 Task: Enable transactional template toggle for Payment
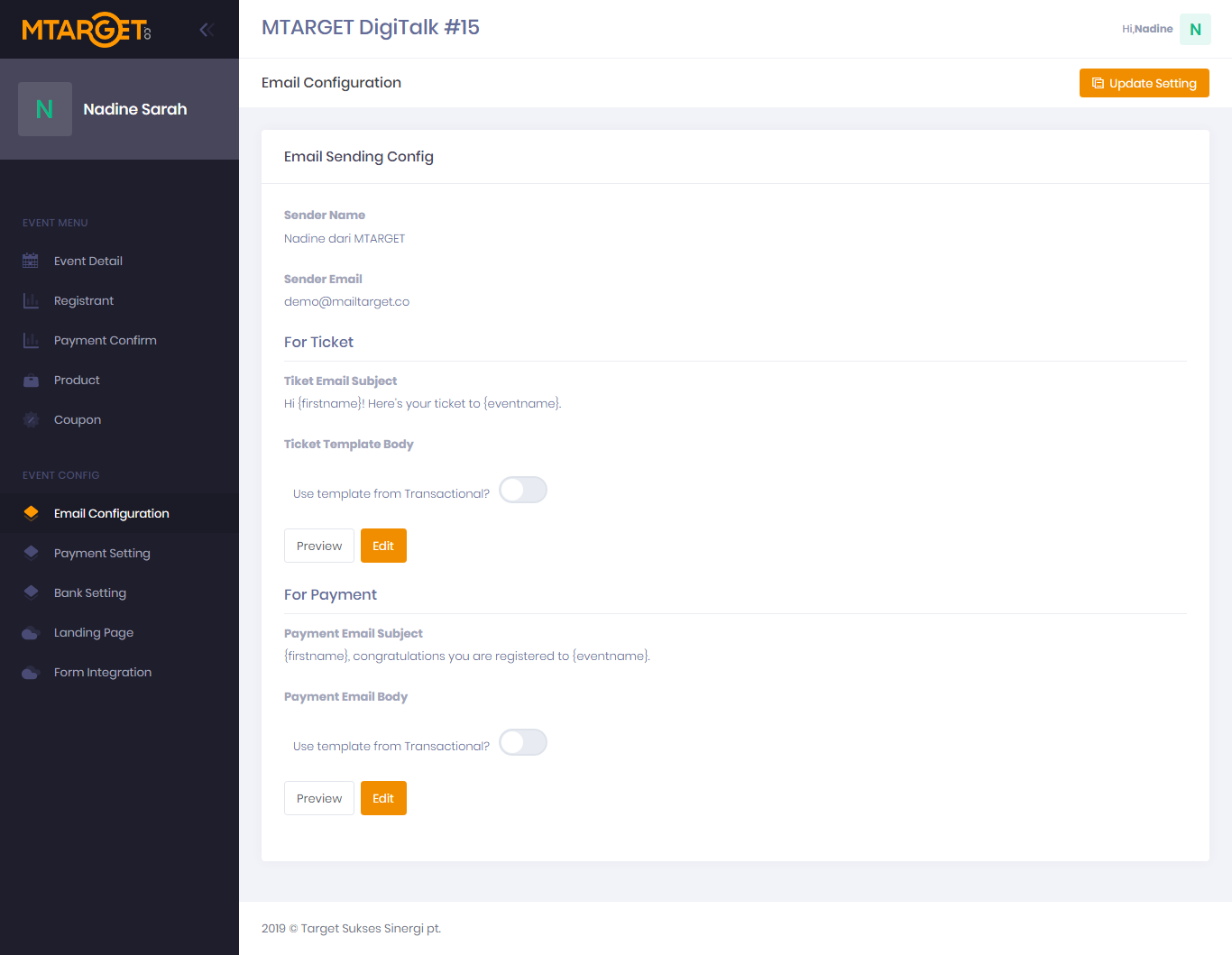point(523,742)
